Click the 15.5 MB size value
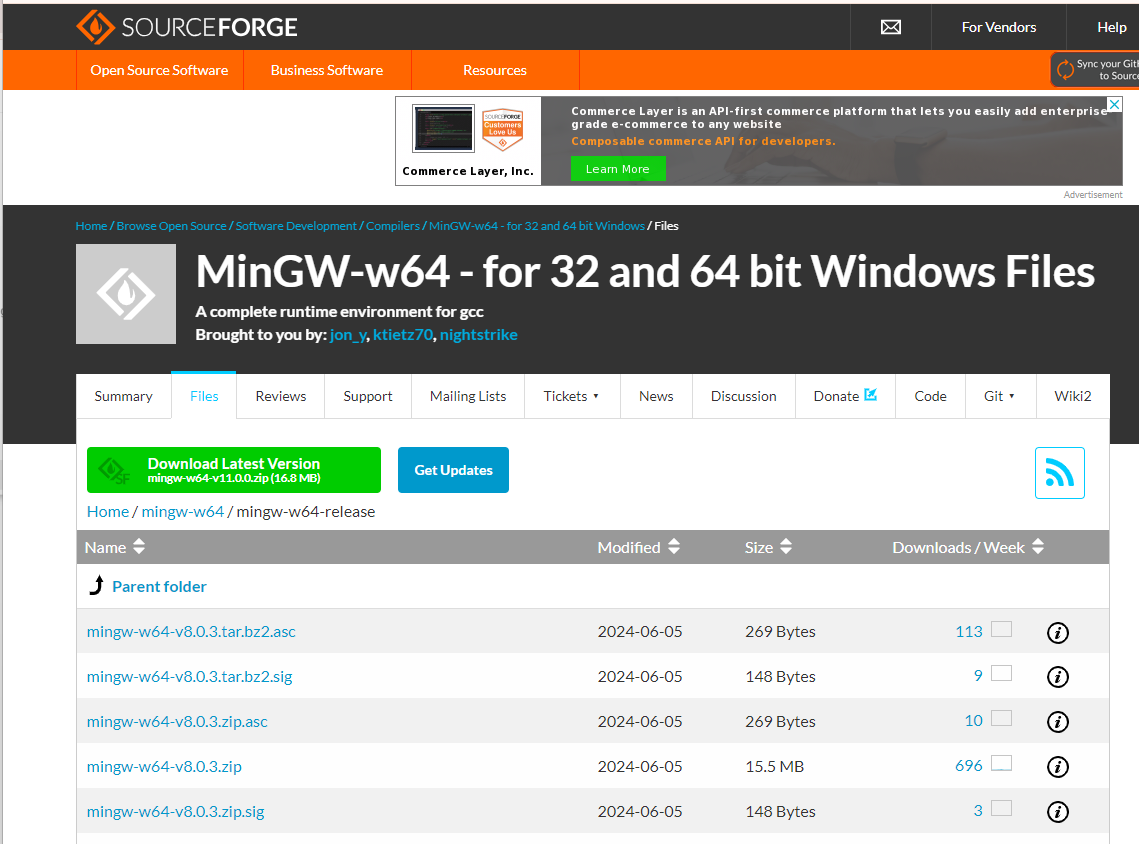Image resolution: width=1139 pixels, height=844 pixels. [x=774, y=767]
